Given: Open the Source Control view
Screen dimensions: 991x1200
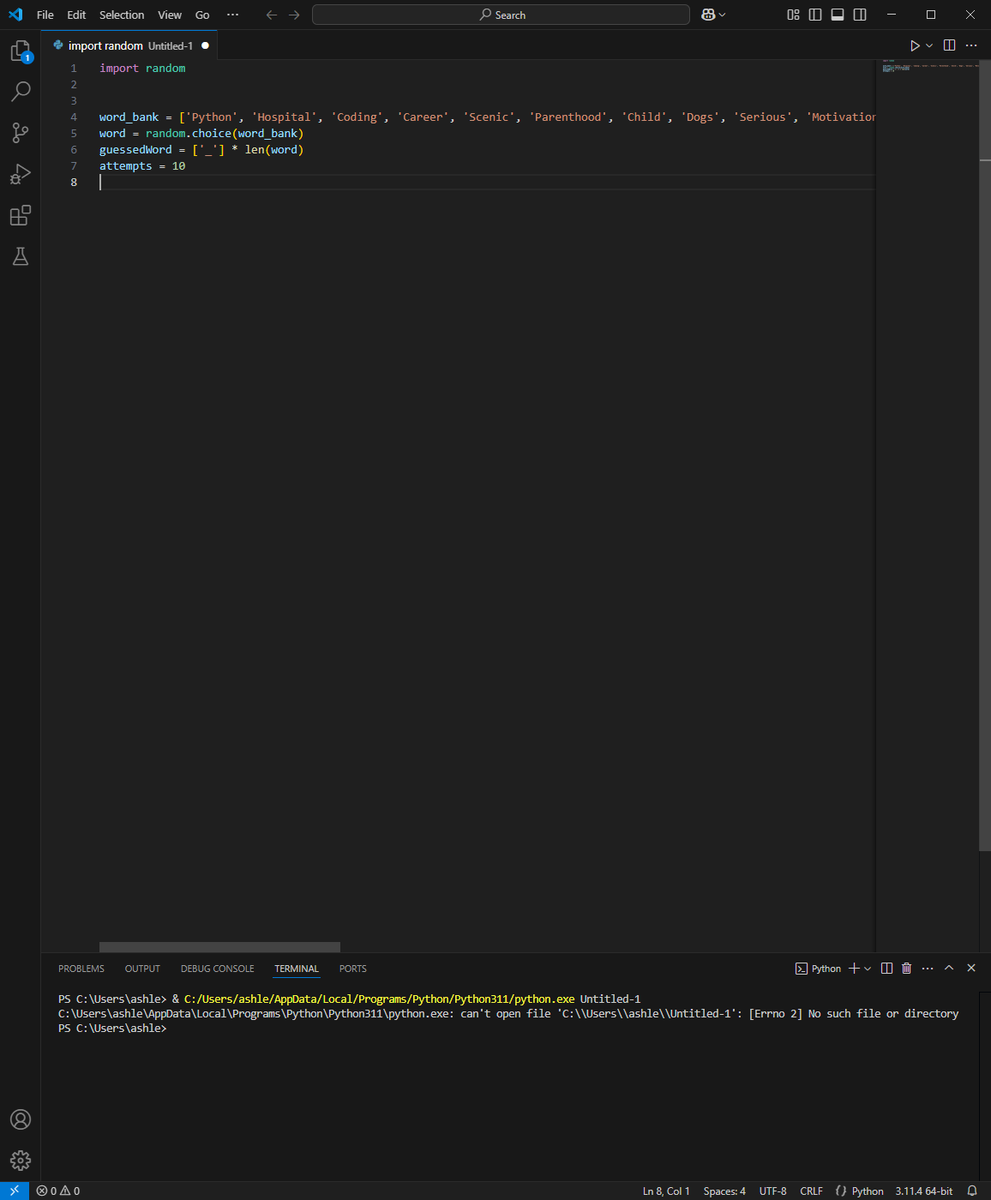Looking at the screenshot, I should [x=20, y=133].
